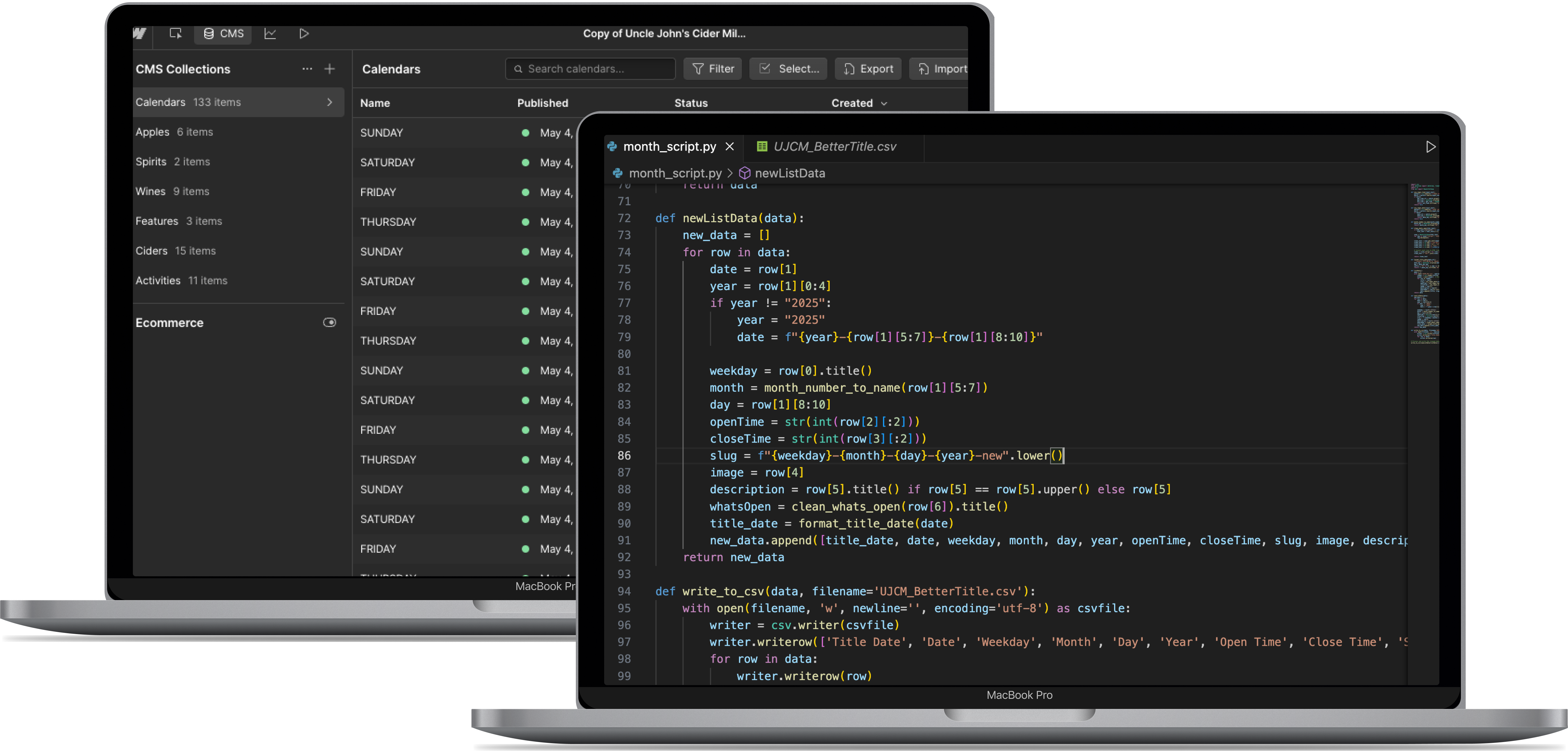The image size is (1568, 751).
Task: Click the Filter funnel icon
Action: (698, 69)
